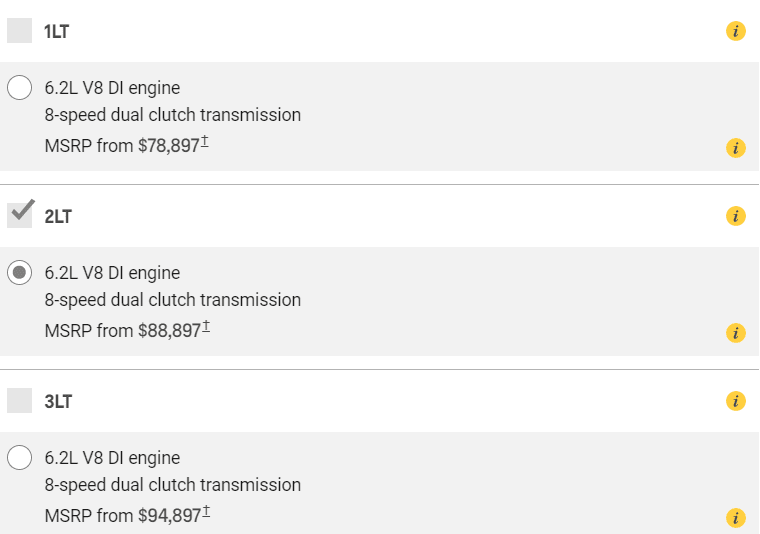Select the 3LT 6.2L V8 engine radio button
Image resolution: width=760 pixels, height=534 pixels.
20,458
